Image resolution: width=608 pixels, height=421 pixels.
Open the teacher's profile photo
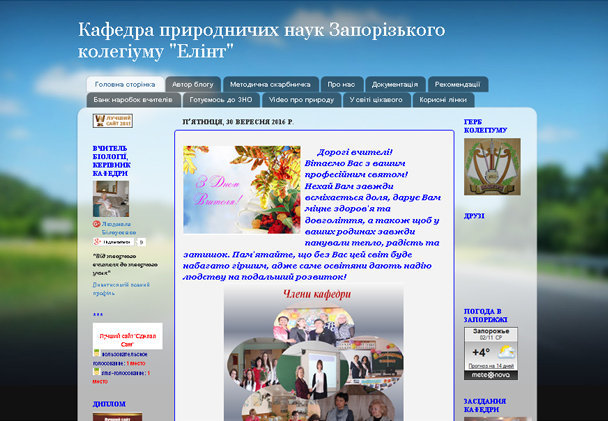coord(111,197)
